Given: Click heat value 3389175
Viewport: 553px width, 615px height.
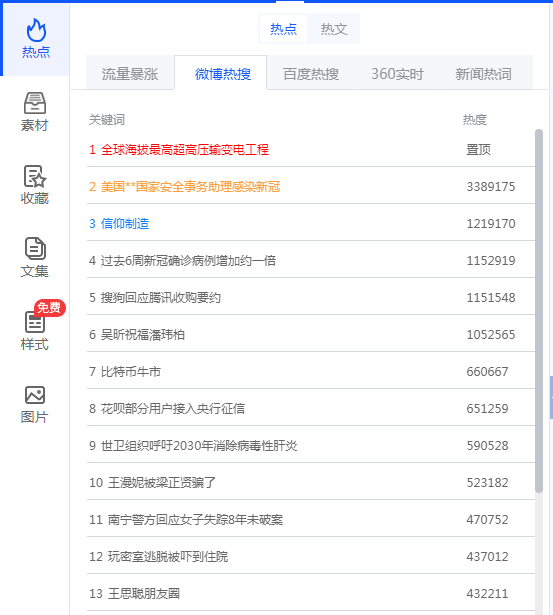Looking at the screenshot, I should (x=491, y=187).
